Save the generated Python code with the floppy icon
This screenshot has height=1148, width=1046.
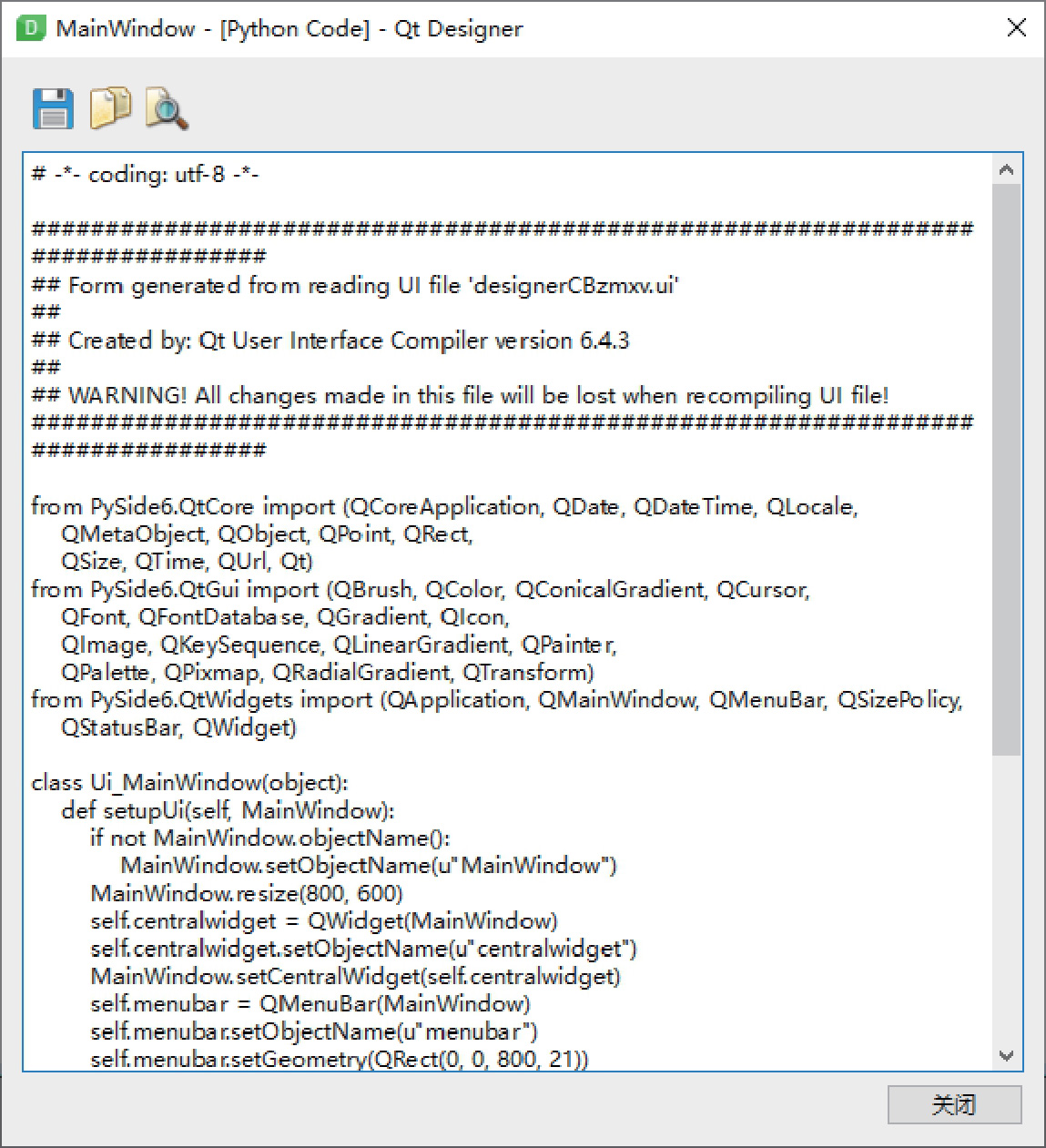(x=53, y=108)
